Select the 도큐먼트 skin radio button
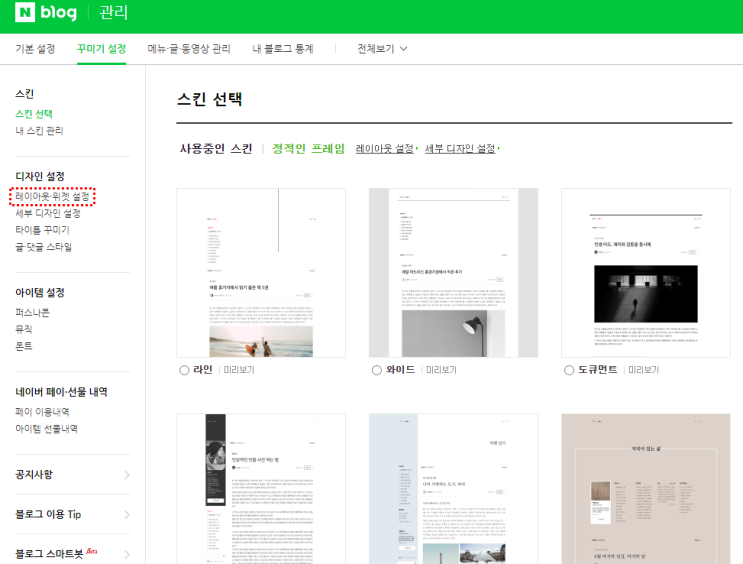 pyautogui.click(x=569, y=370)
